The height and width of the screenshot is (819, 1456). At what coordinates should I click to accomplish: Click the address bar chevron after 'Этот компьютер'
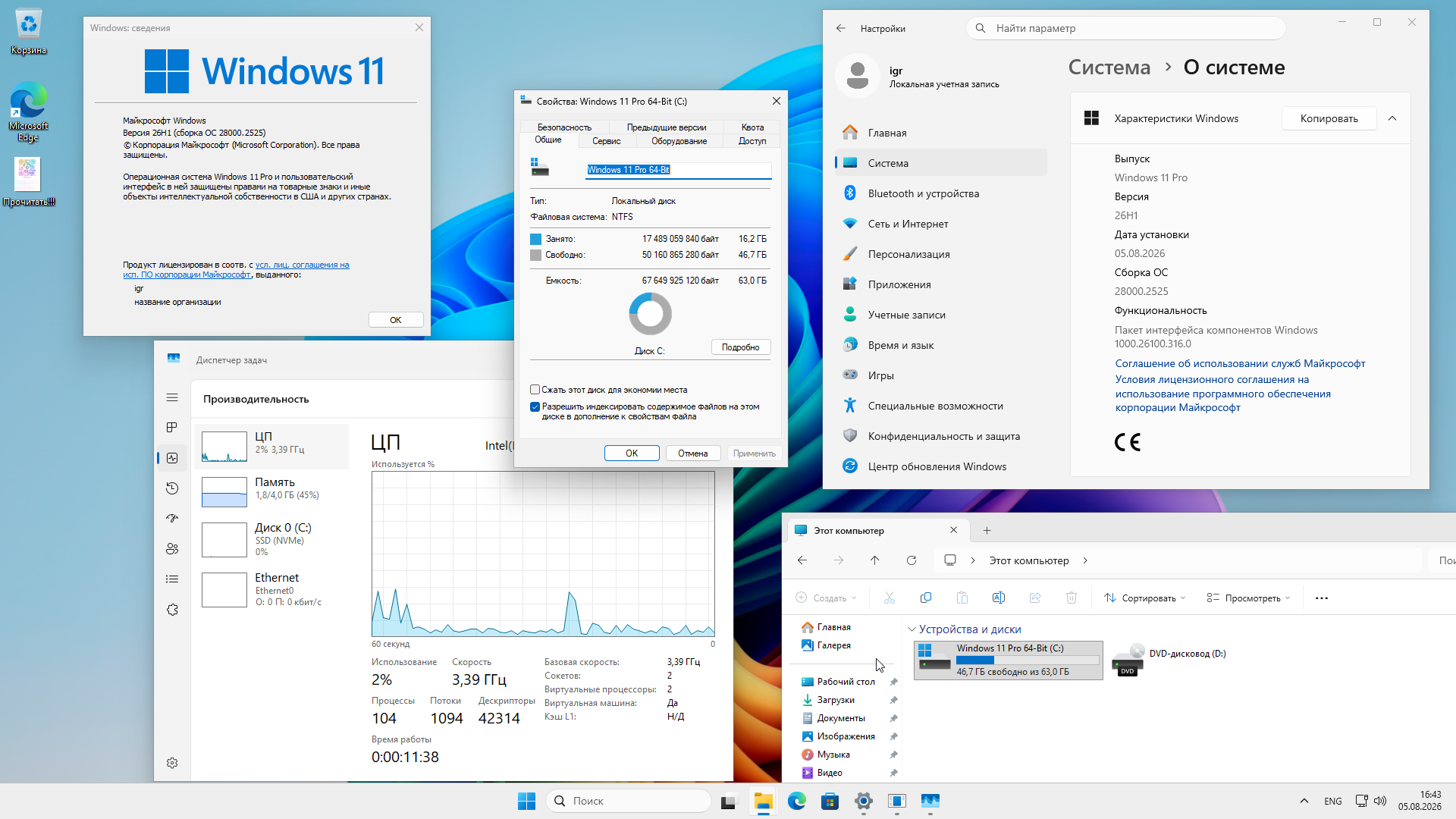(1085, 560)
